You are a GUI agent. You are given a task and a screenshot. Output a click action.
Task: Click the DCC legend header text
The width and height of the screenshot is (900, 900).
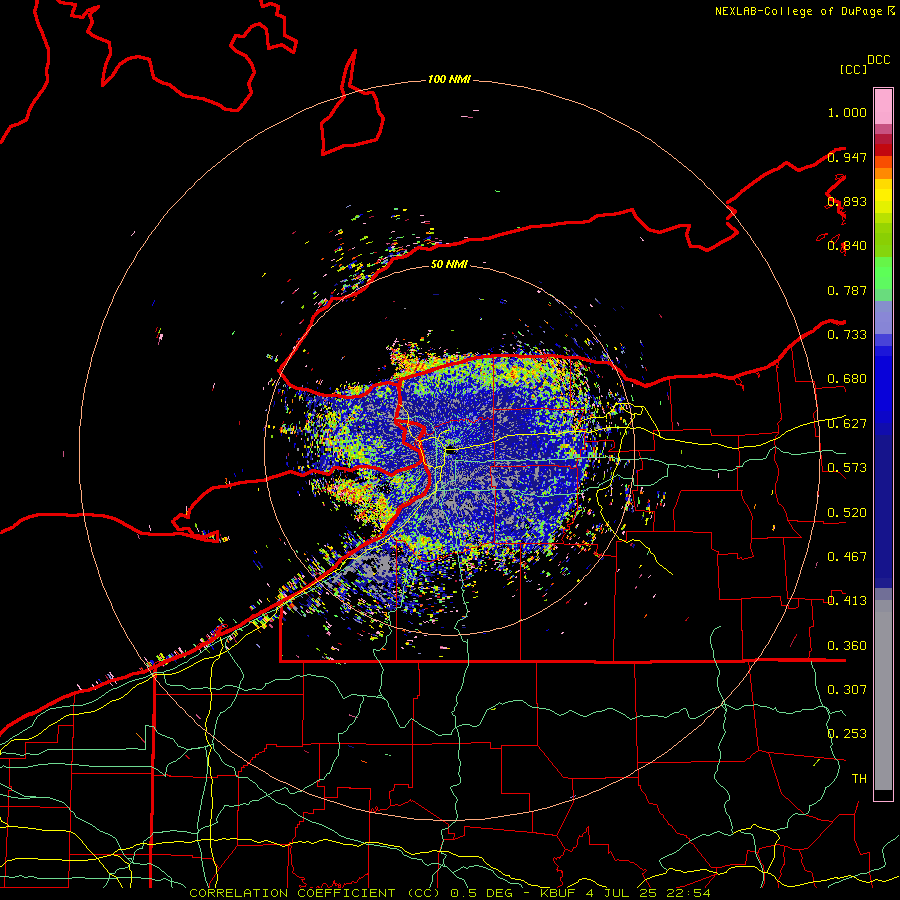click(x=879, y=60)
